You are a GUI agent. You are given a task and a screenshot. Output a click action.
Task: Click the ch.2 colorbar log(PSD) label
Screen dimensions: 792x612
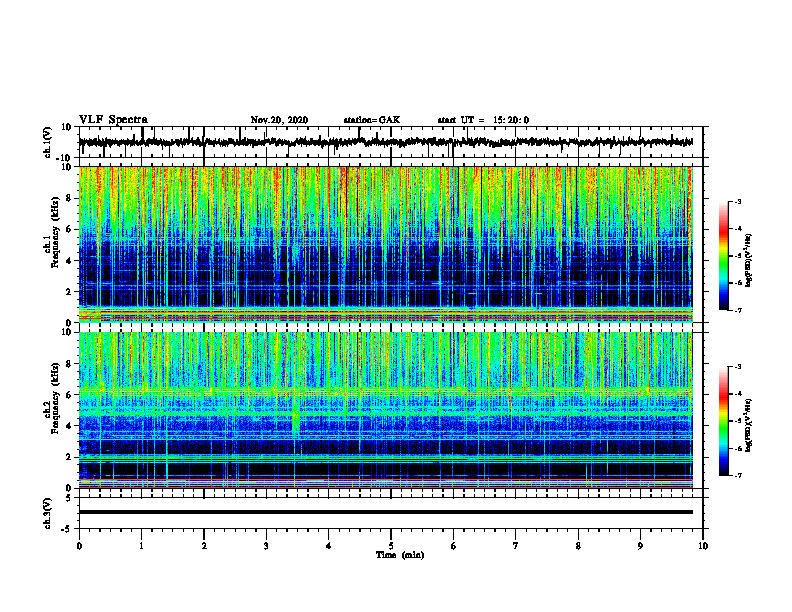click(x=749, y=425)
